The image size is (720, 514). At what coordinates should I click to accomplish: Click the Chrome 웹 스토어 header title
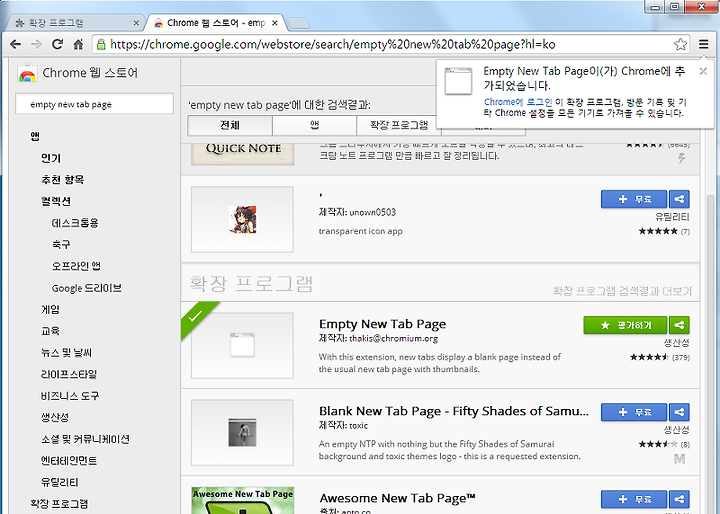tap(90, 73)
